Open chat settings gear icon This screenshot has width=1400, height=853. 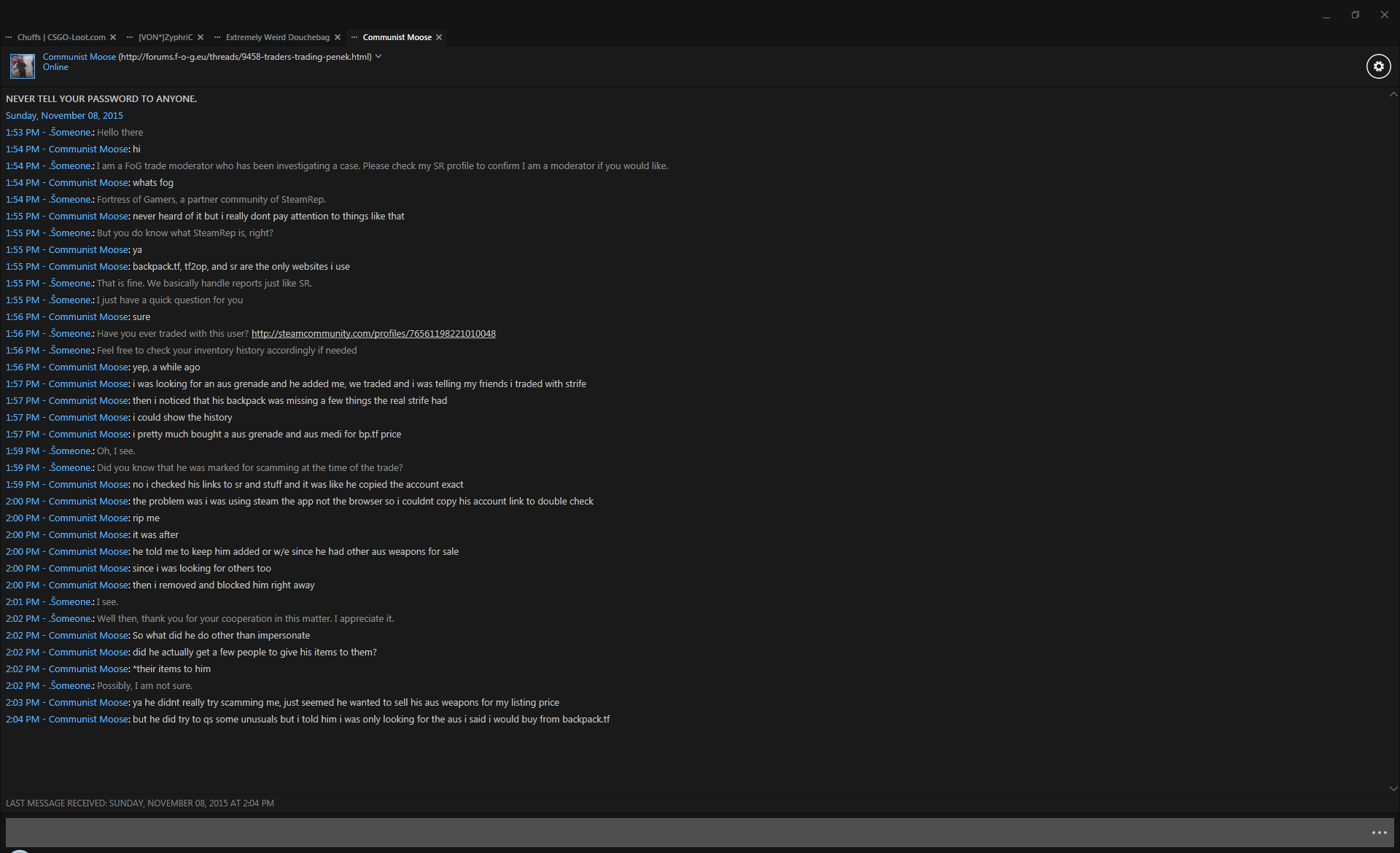point(1378,66)
